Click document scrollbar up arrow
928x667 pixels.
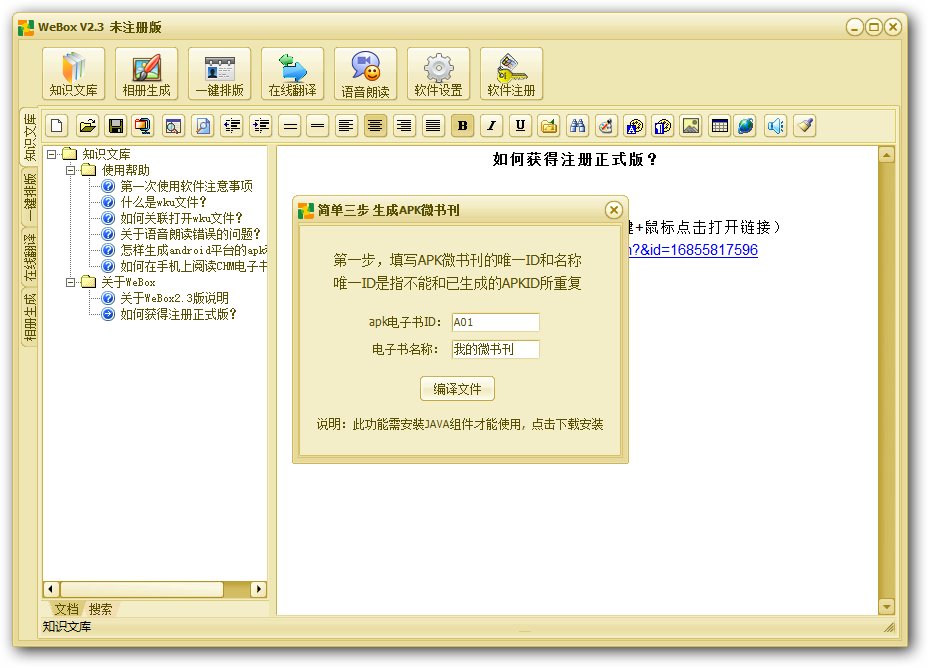pyautogui.click(x=886, y=154)
